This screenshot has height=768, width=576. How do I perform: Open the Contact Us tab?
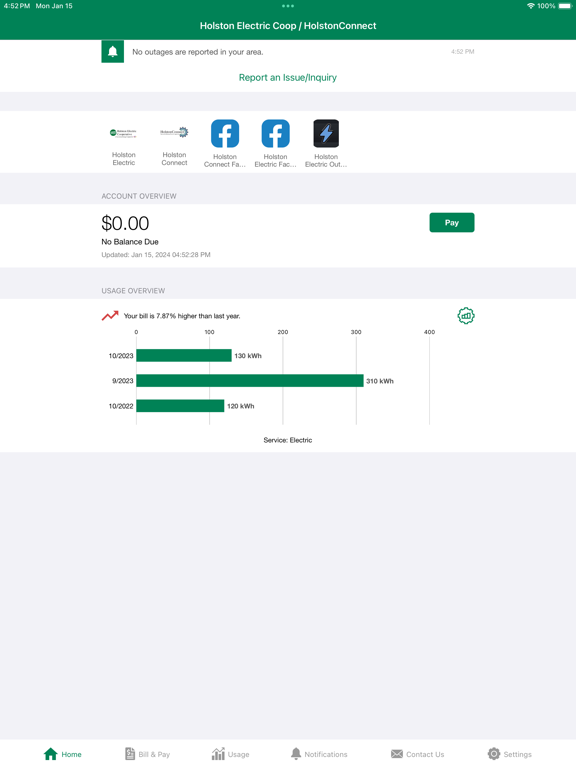[417, 754]
